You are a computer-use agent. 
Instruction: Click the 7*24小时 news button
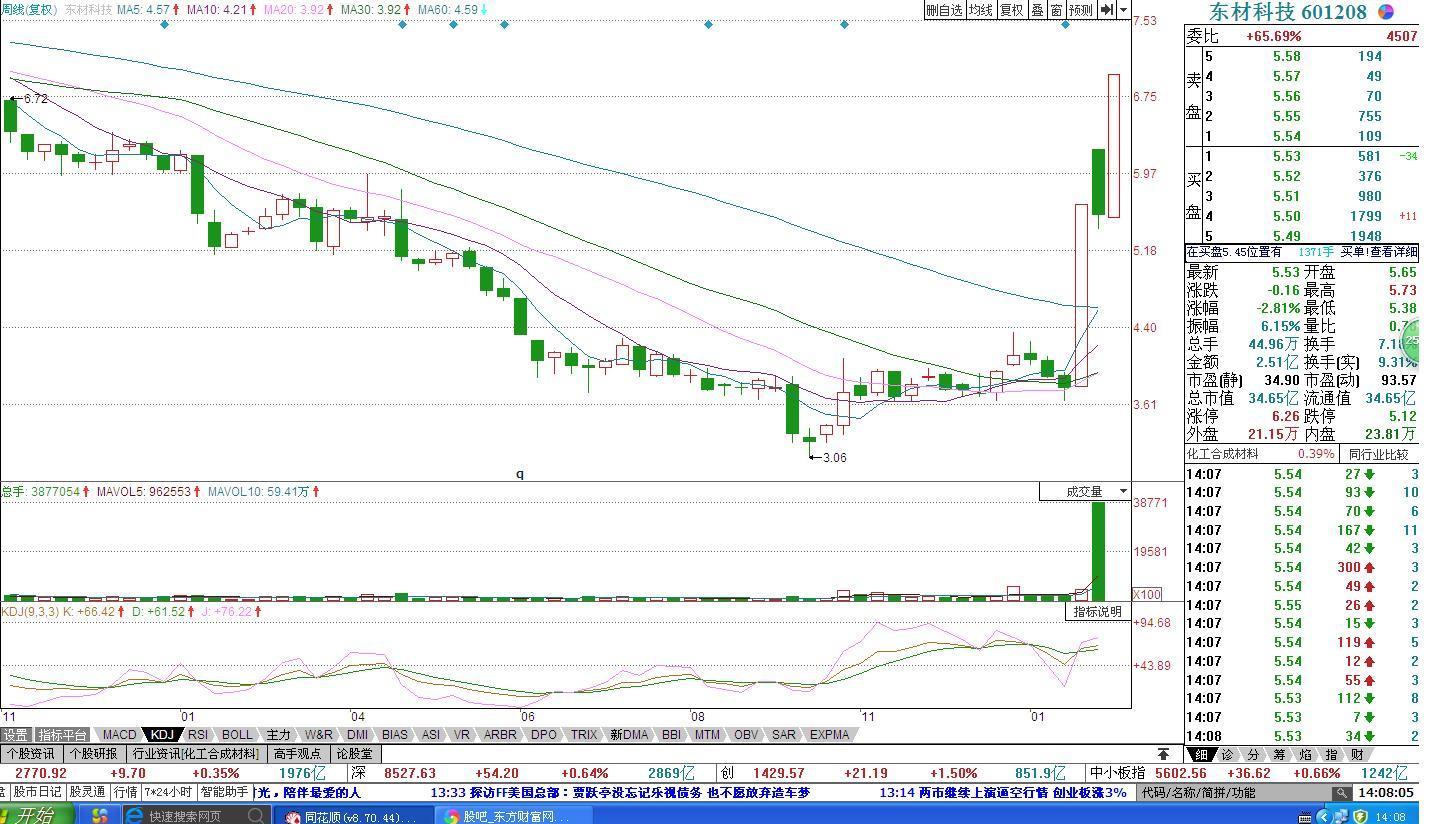(168, 792)
